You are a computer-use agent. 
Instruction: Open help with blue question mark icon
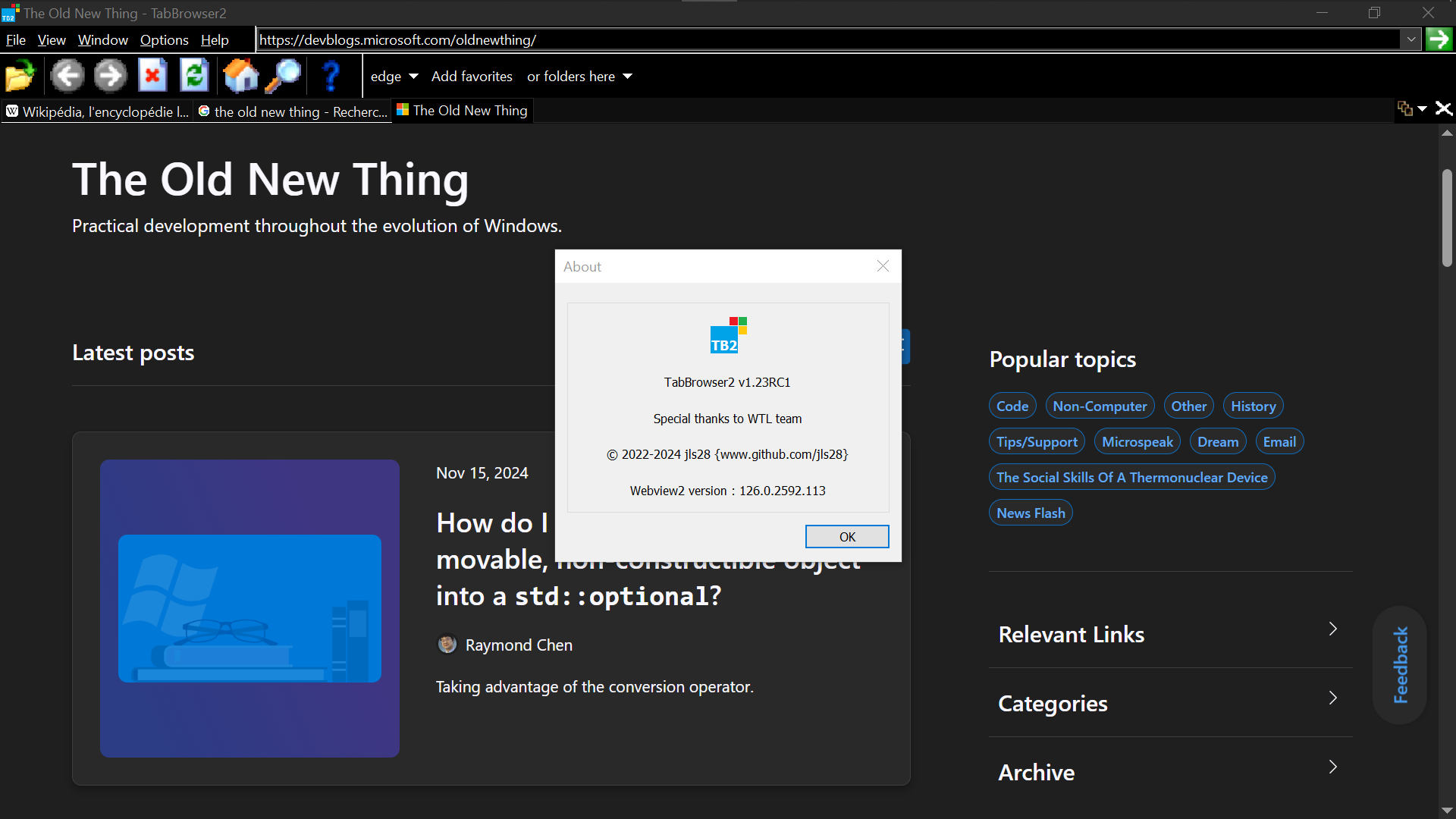[331, 76]
